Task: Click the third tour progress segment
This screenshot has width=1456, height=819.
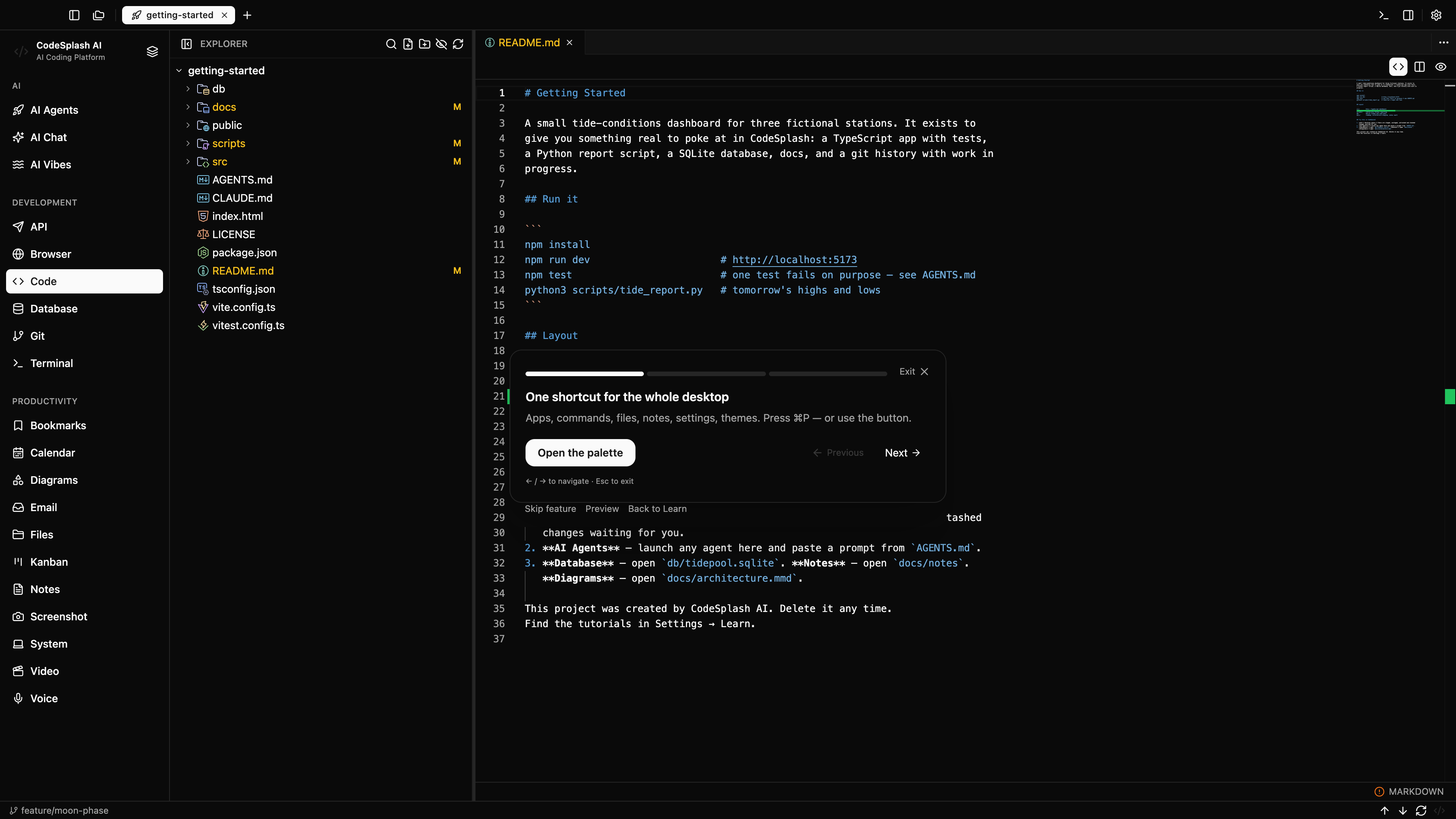Action: point(827,373)
